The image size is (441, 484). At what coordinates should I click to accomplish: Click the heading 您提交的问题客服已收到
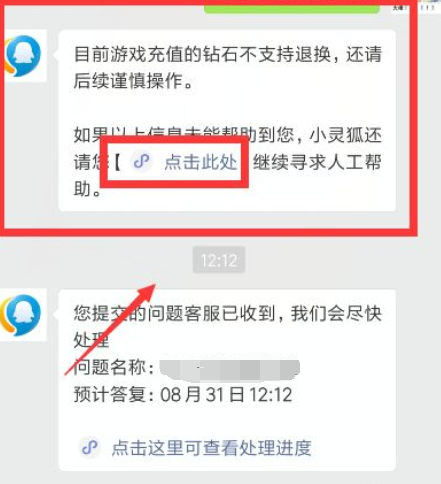[x=174, y=313]
